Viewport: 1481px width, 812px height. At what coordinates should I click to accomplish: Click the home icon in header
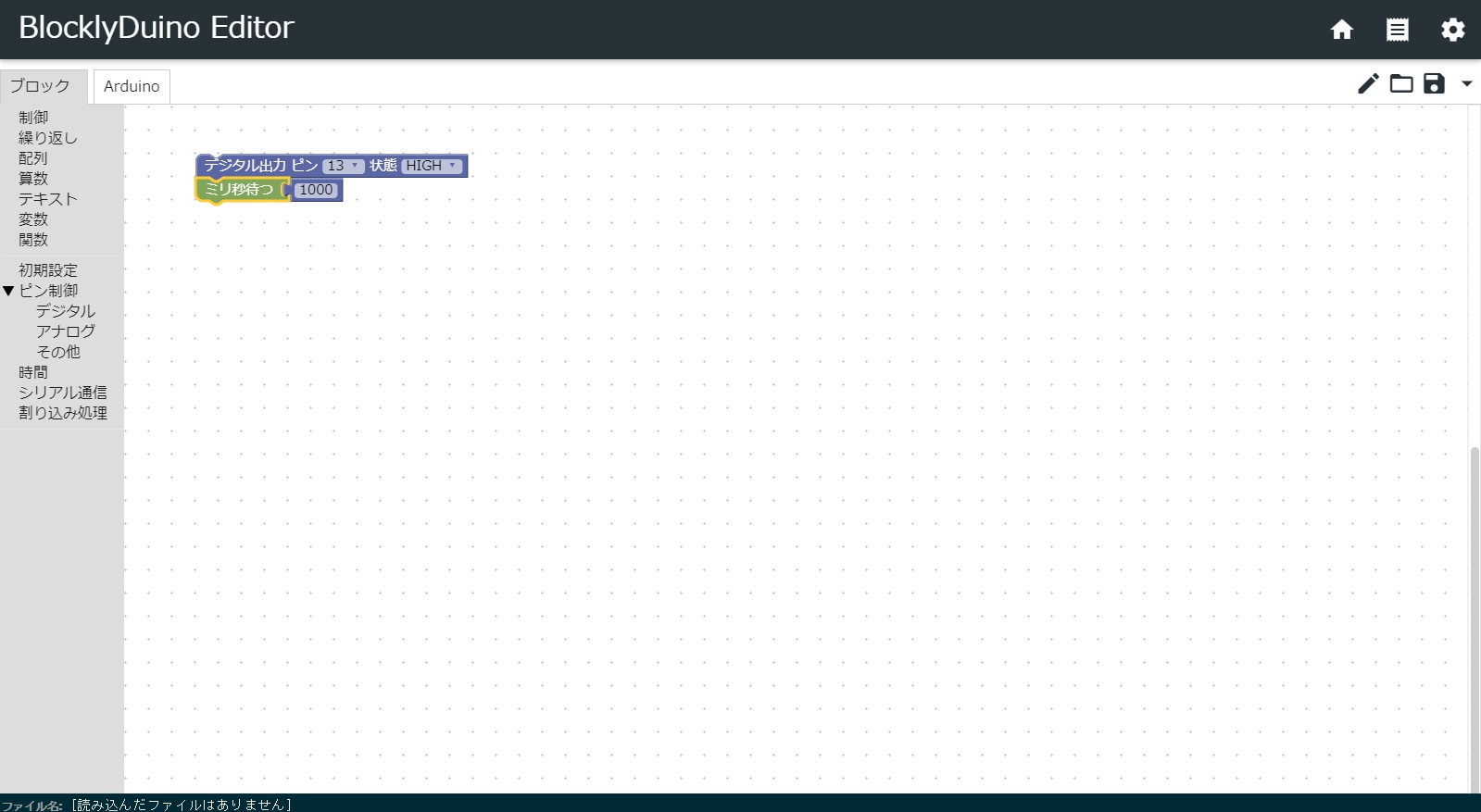[x=1341, y=30]
